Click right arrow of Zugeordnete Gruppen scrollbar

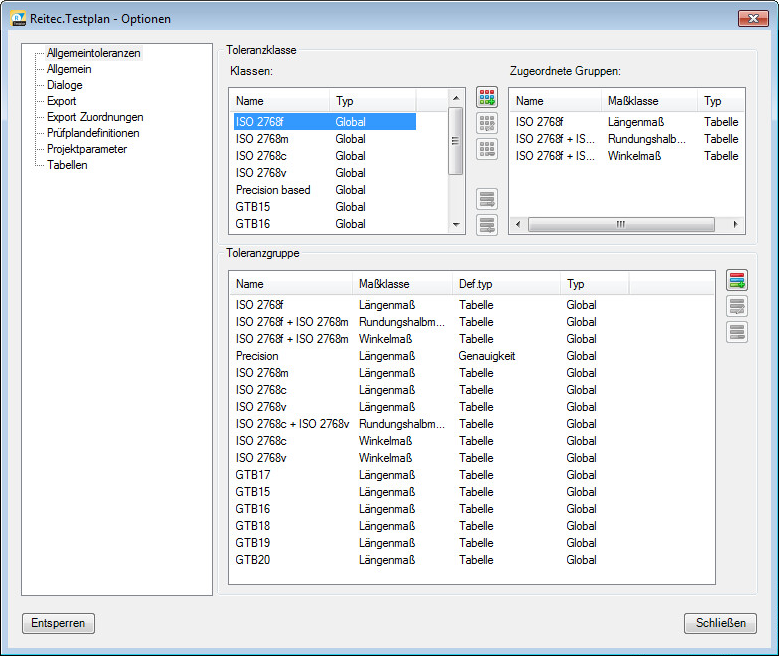[737, 225]
